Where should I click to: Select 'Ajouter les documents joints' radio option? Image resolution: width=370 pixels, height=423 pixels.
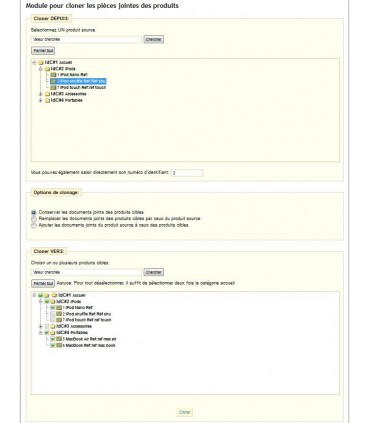pos(34,225)
